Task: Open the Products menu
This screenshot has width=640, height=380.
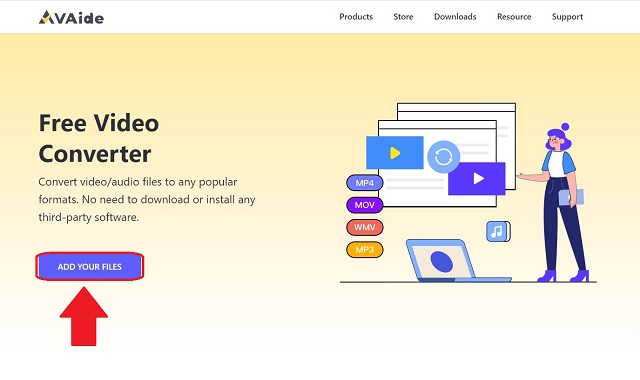Action: (356, 17)
